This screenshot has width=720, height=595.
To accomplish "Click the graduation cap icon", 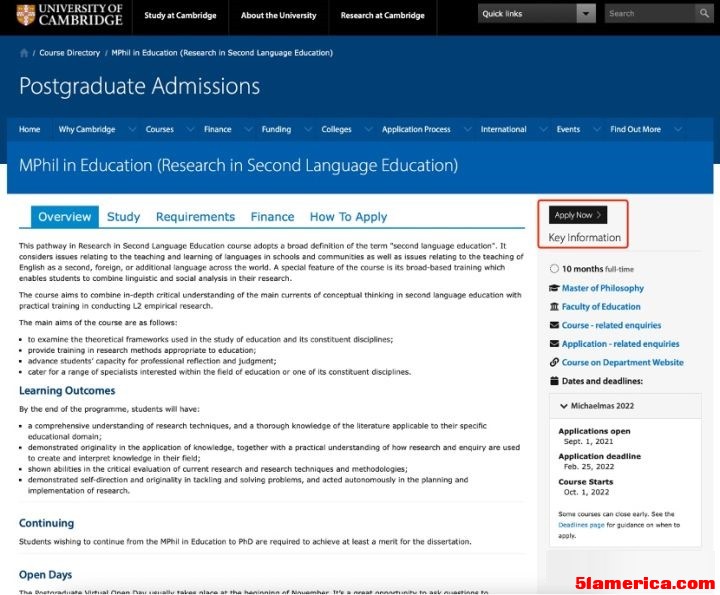I will coord(554,288).
